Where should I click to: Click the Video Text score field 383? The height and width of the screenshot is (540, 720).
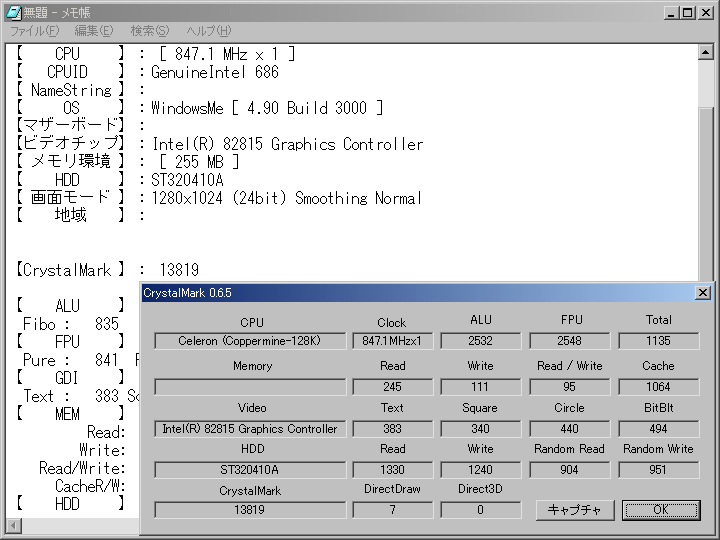tap(392, 428)
